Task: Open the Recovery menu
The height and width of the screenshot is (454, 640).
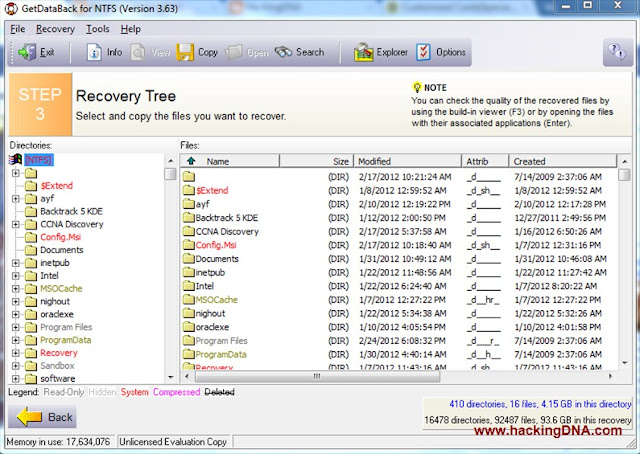Action: click(x=55, y=29)
